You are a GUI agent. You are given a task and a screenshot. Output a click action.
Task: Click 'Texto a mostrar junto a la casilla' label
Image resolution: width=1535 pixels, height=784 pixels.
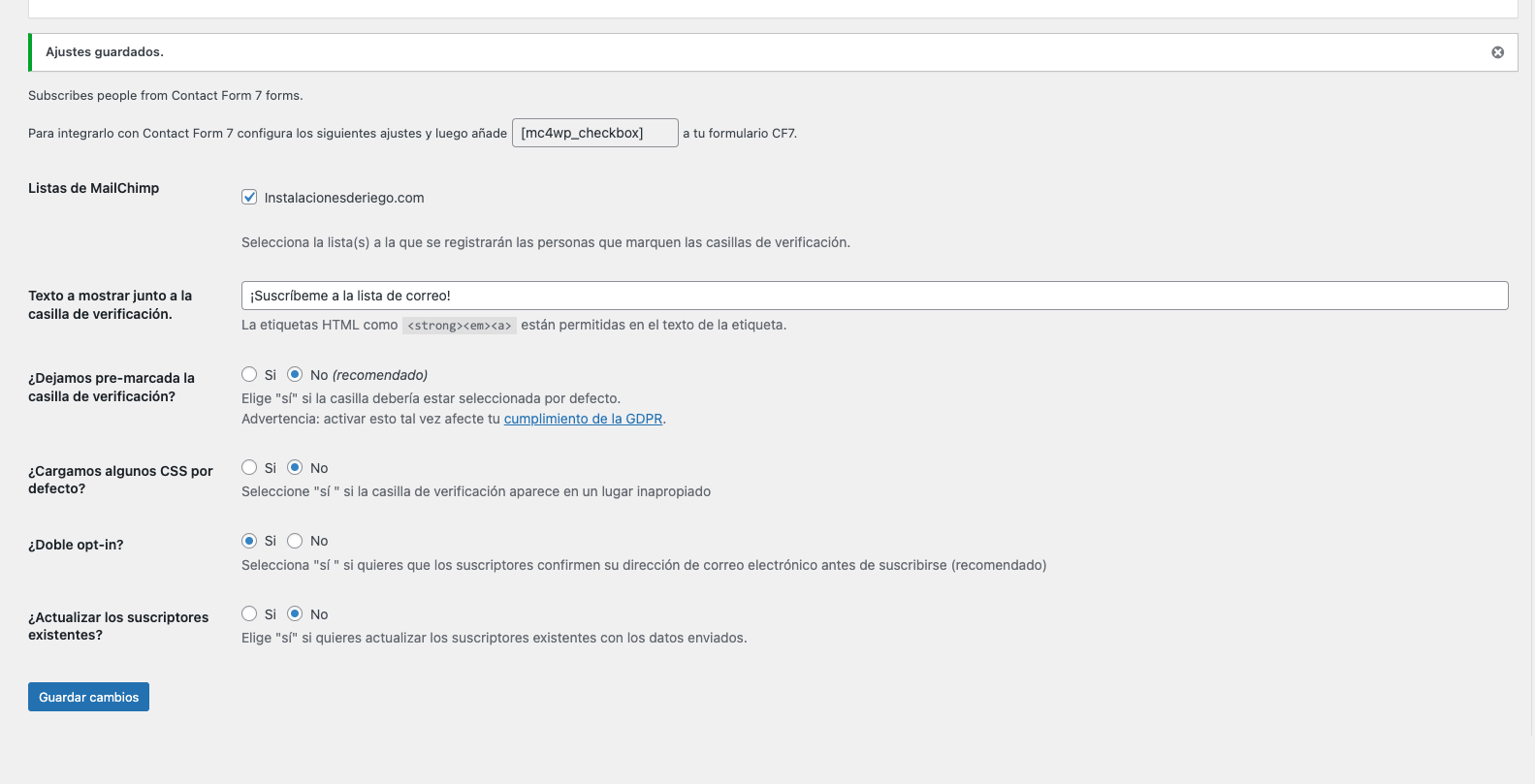point(110,304)
